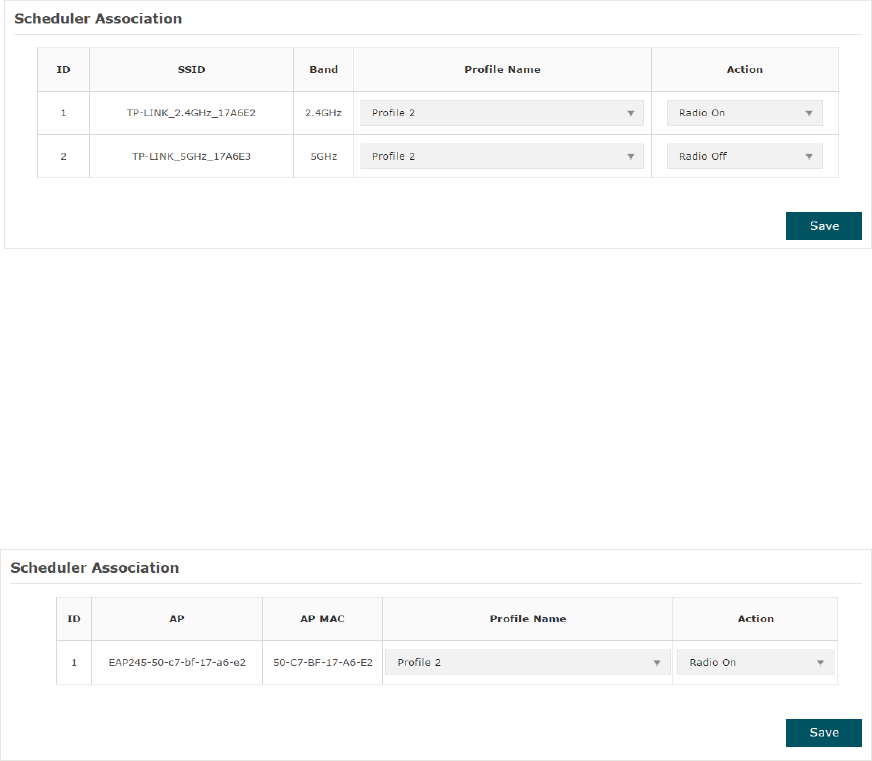Click the AP MAC column header

pos(323,619)
